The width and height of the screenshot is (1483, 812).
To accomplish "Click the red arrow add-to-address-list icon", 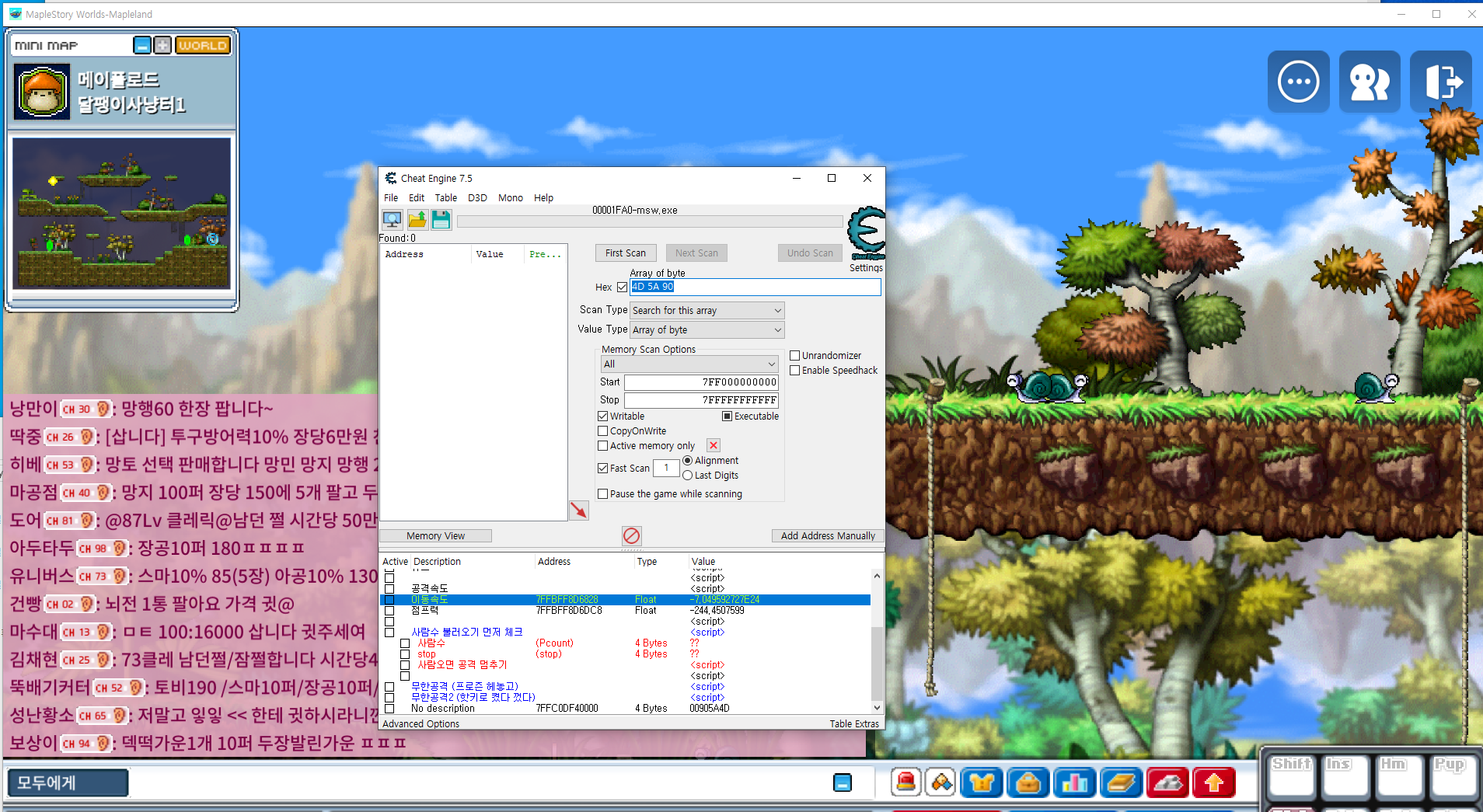I will [579, 511].
